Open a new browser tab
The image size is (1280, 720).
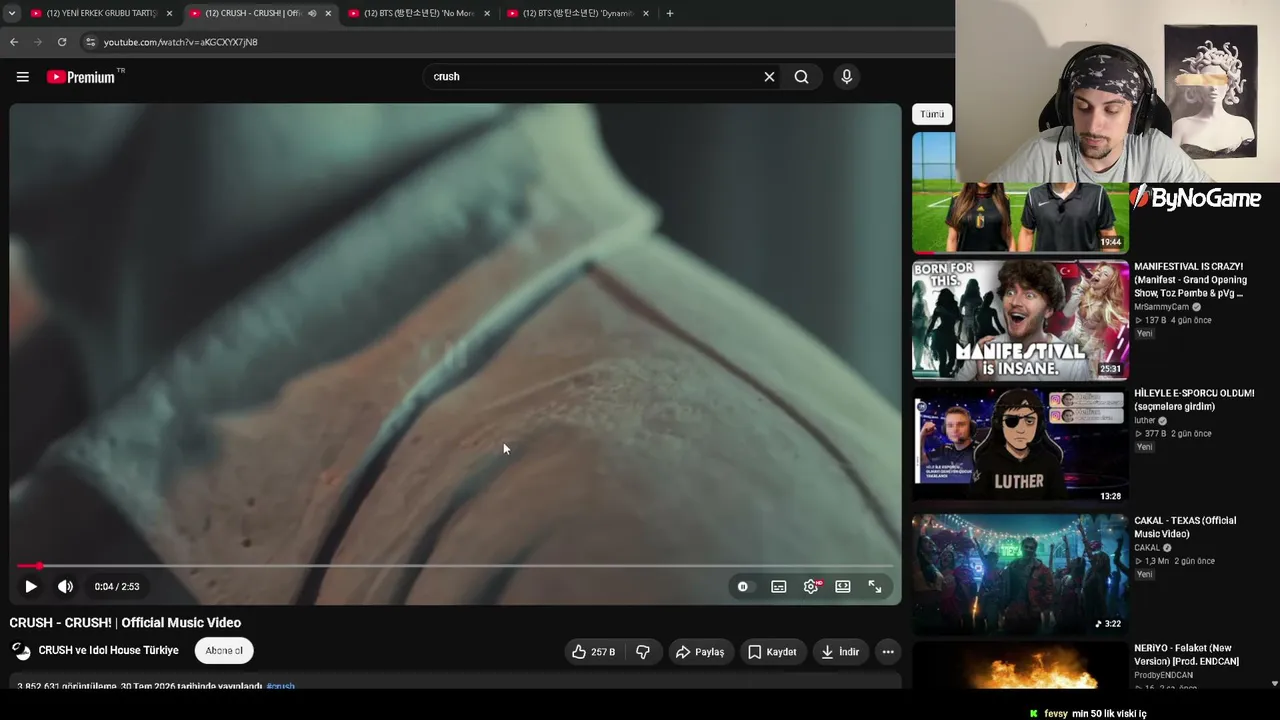(670, 13)
